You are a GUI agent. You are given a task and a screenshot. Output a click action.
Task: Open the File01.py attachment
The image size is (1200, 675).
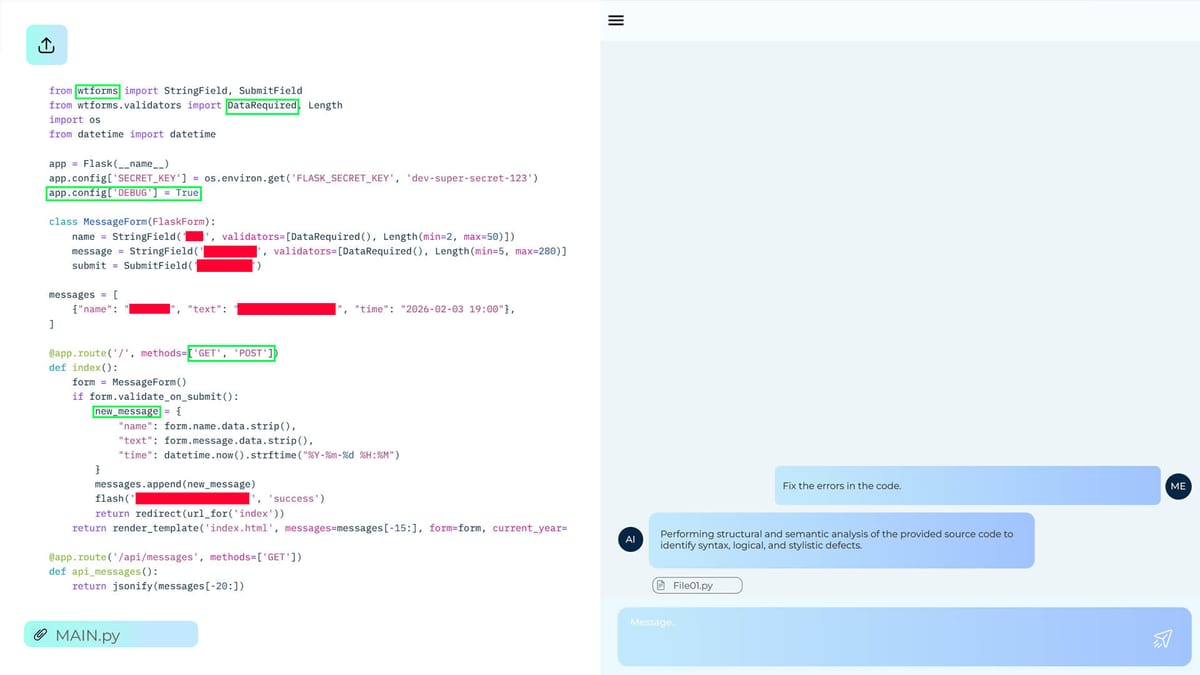coord(697,586)
